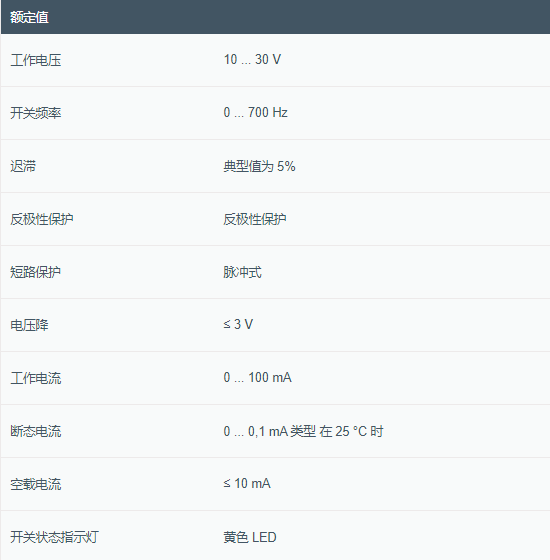Viewport: 550px width, 560px height.
Task: Click the 脉冲式 value
Action: [x=242, y=272]
